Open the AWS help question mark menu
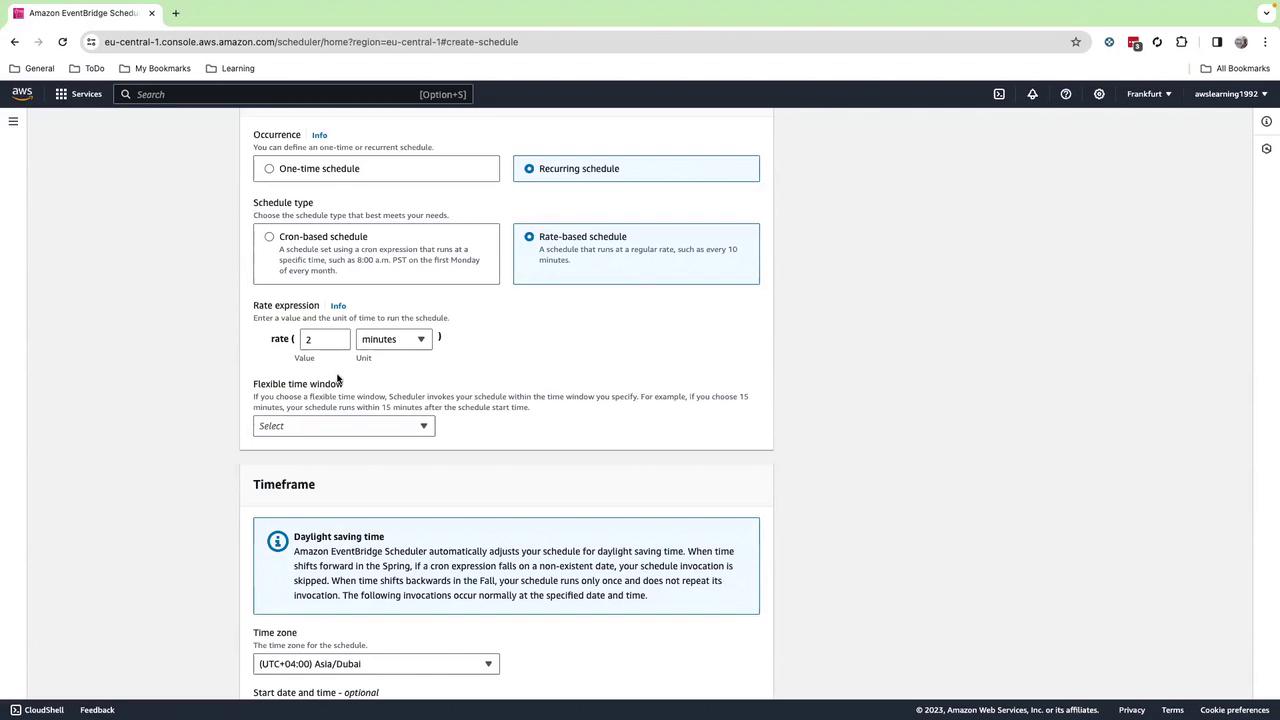This screenshot has height=720, width=1280. tap(1066, 94)
